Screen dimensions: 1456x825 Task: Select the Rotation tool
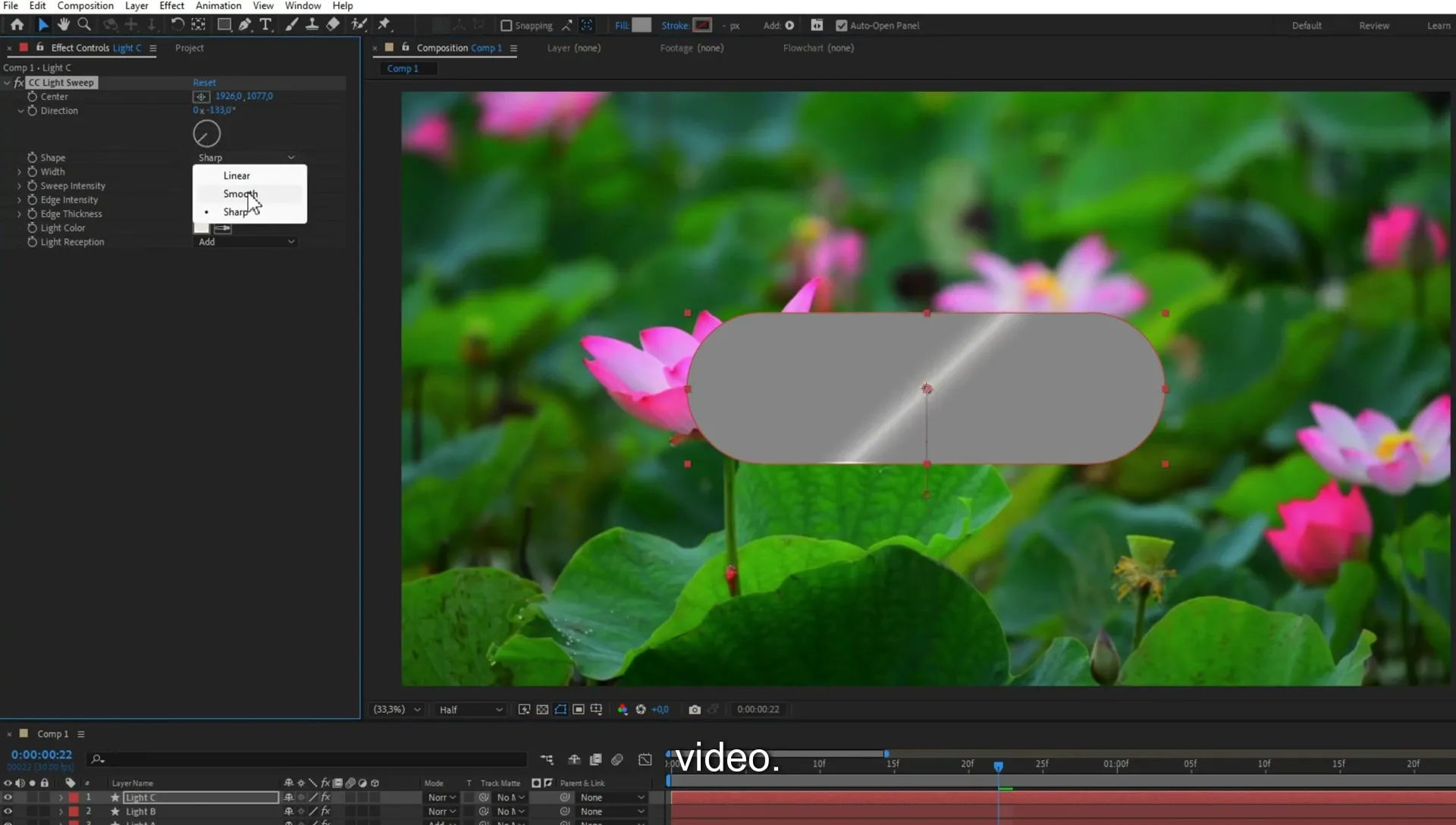pos(177,25)
